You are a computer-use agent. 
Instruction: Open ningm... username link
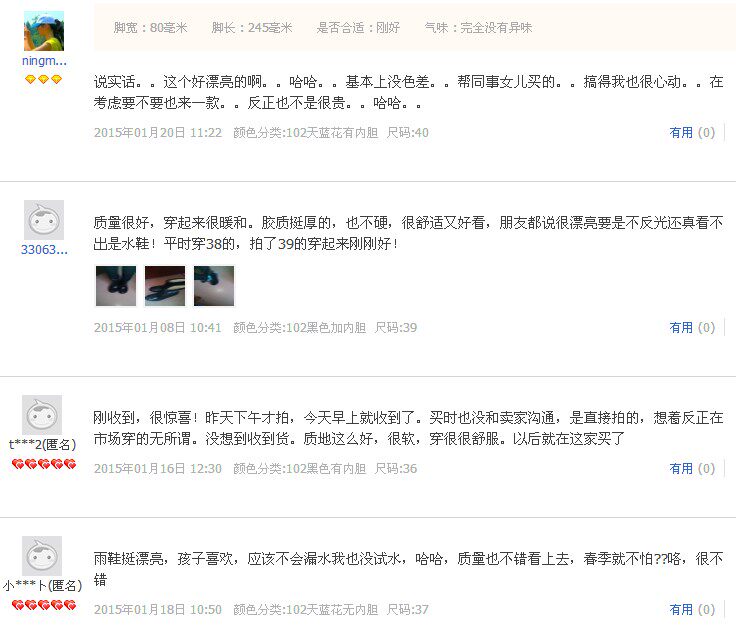click(44, 61)
